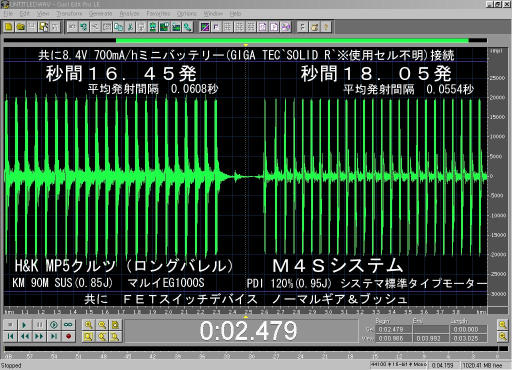This screenshot has width=512, height=370.
Task: Click the selection Begin time field
Action: [391, 329]
